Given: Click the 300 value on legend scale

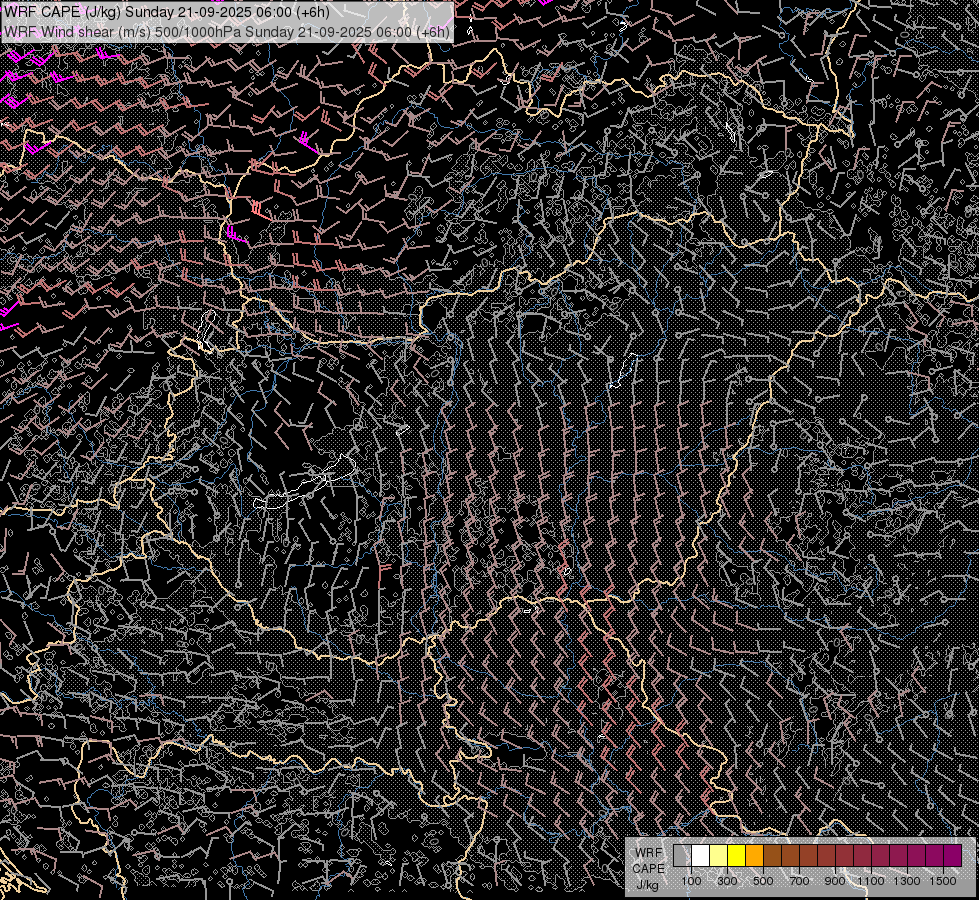Looking at the screenshot, I should coord(727,881).
